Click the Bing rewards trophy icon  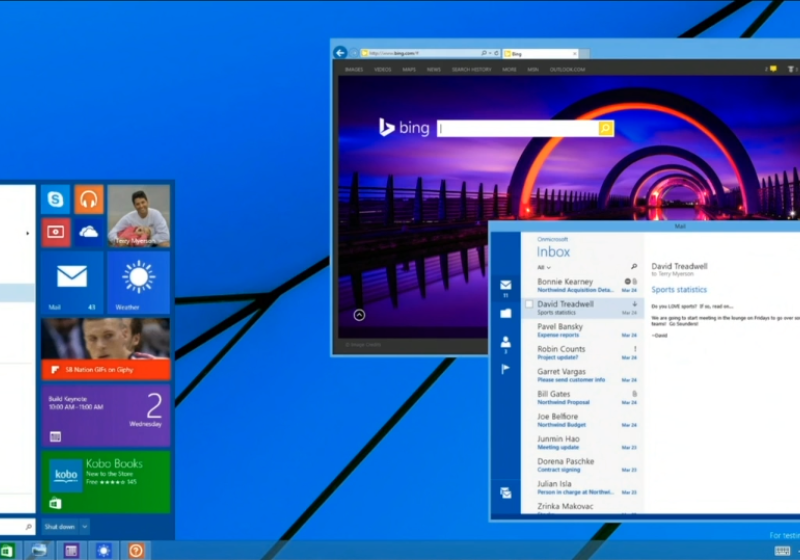point(790,69)
